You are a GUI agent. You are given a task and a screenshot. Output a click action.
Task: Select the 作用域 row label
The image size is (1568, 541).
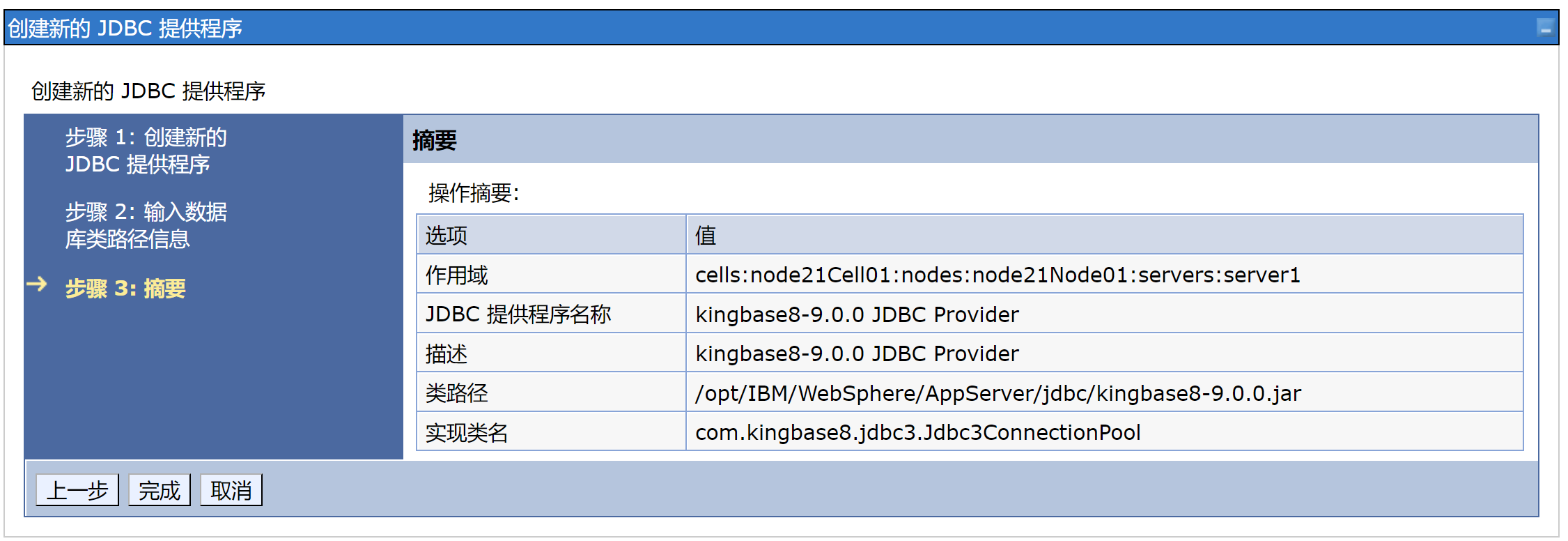point(457,275)
